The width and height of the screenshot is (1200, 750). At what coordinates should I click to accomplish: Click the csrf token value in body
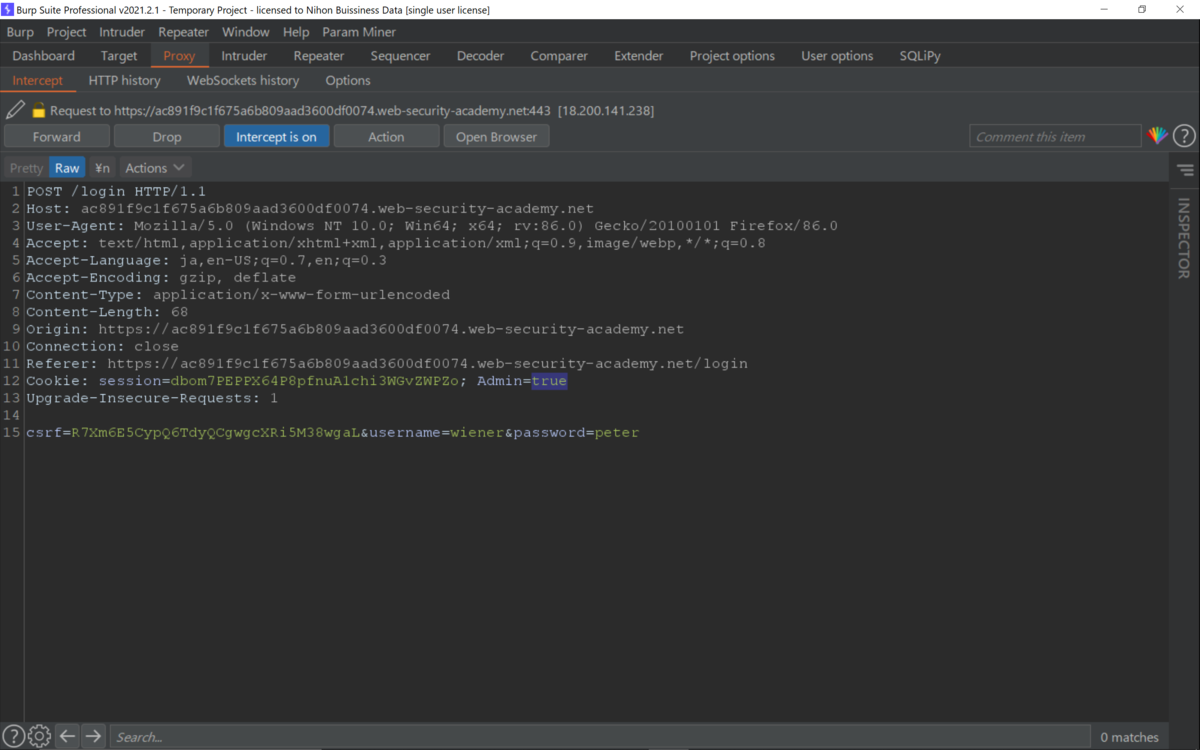[x=216, y=433]
